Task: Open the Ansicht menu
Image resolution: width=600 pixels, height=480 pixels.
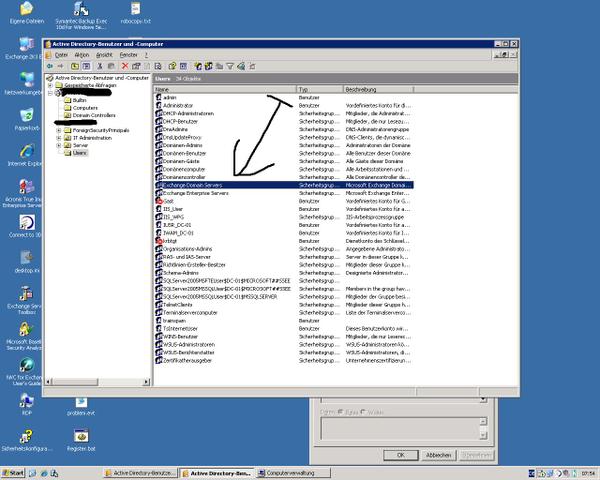Action: [104, 55]
